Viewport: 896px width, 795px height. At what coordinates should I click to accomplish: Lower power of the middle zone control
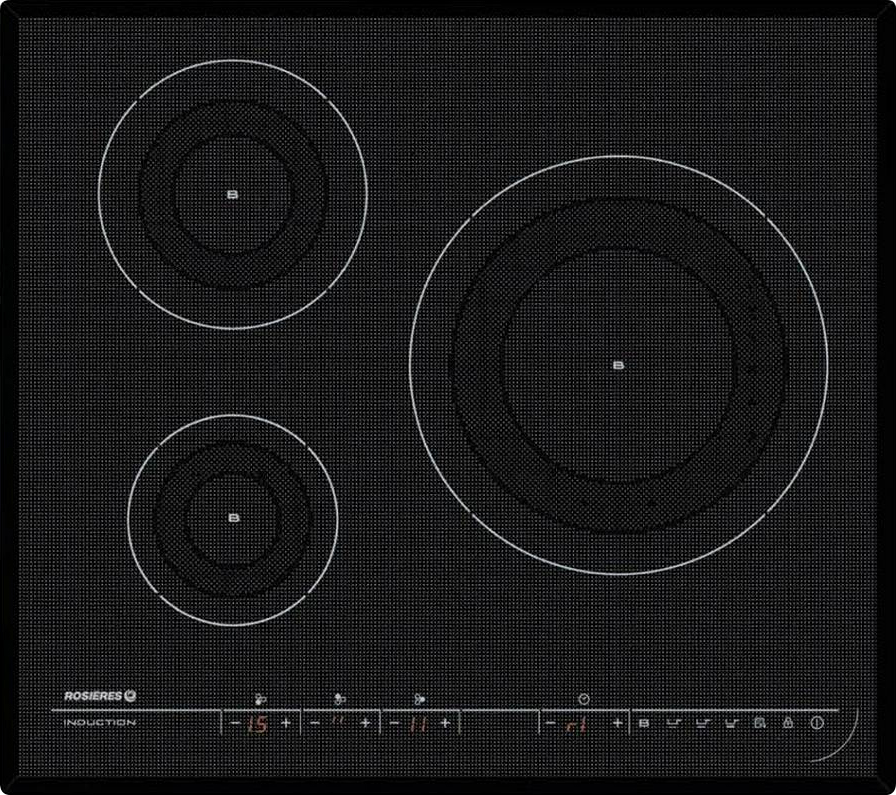(x=315, y=722)
